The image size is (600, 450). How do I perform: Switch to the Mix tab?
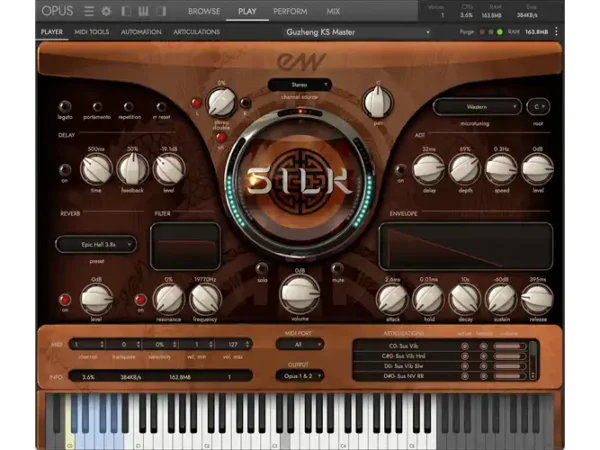333,11
